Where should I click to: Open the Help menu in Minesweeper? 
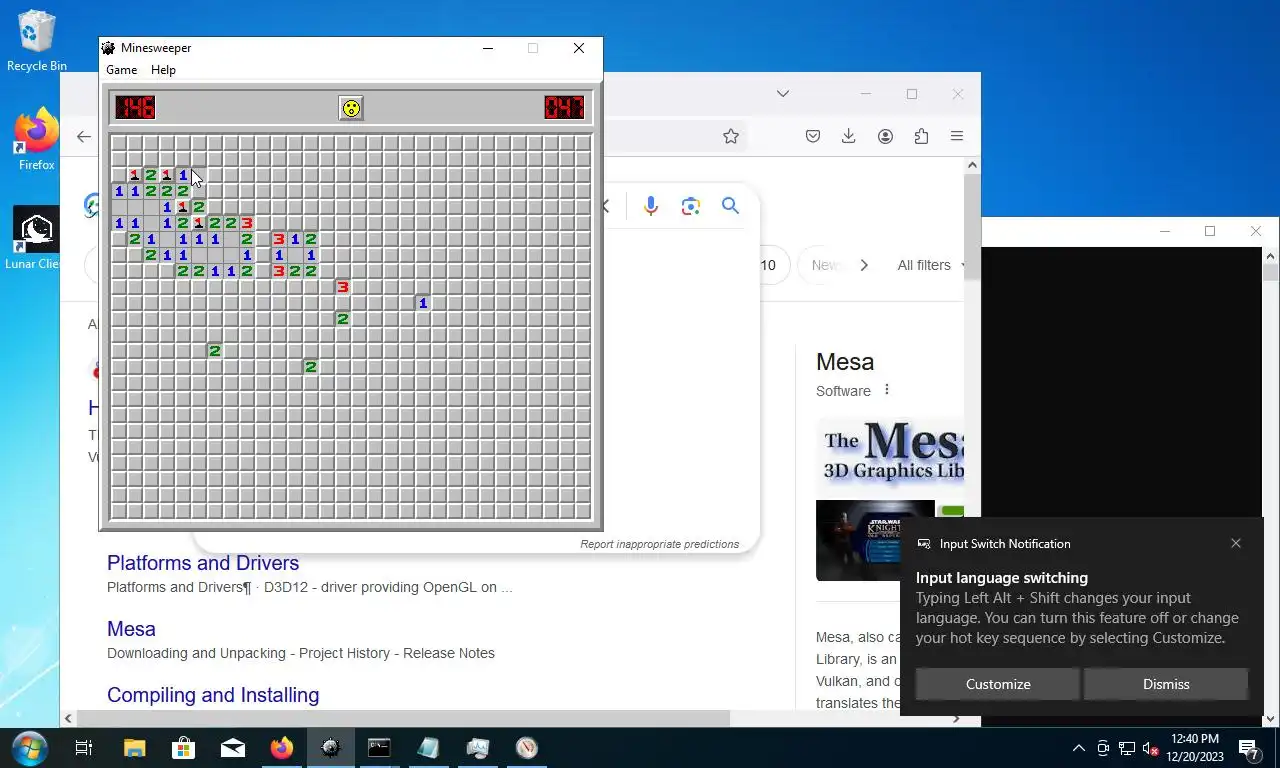(x=163, y=70)
